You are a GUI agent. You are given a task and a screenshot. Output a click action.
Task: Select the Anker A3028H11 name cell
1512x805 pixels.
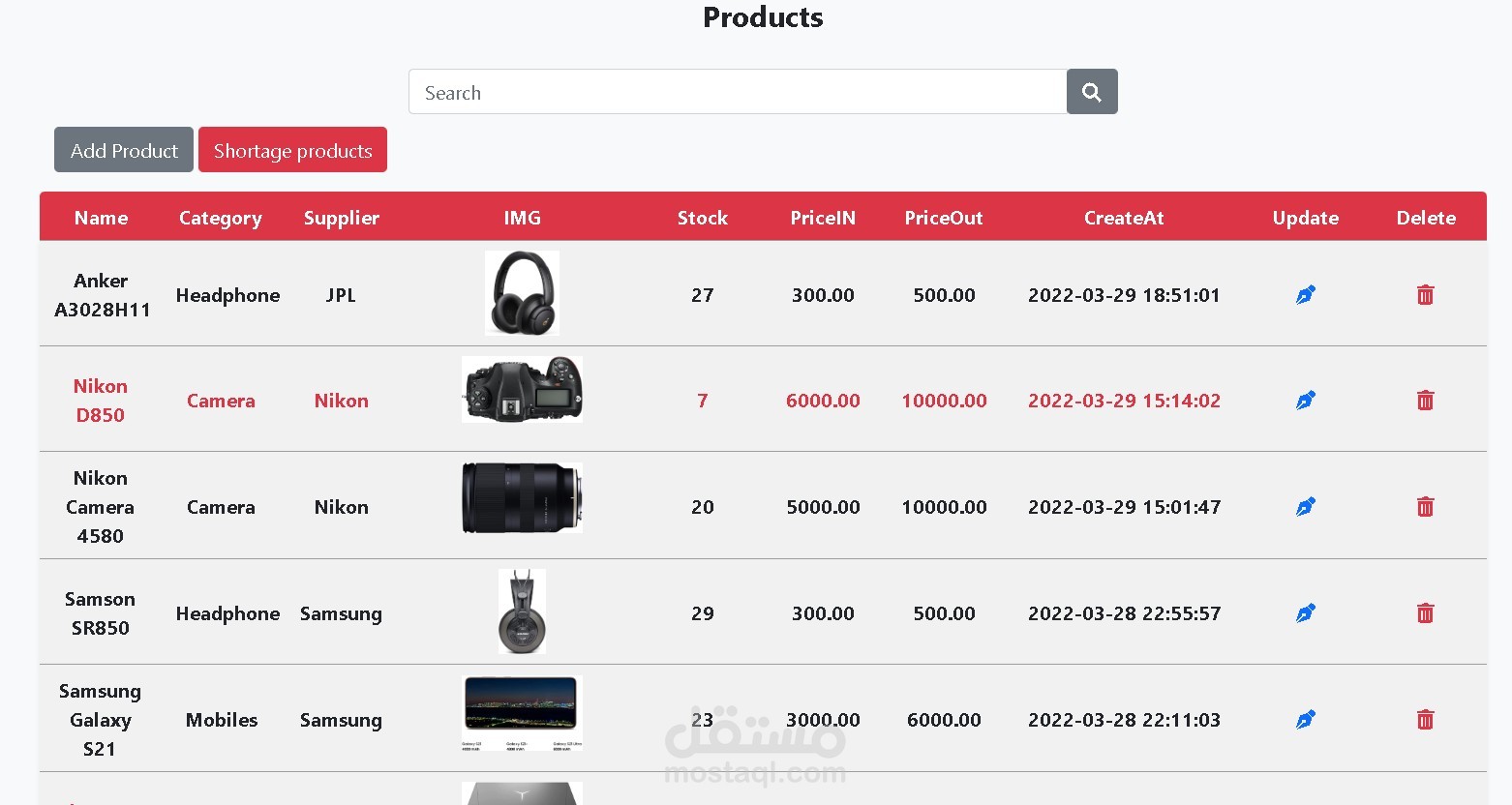(x=102, y=295)
